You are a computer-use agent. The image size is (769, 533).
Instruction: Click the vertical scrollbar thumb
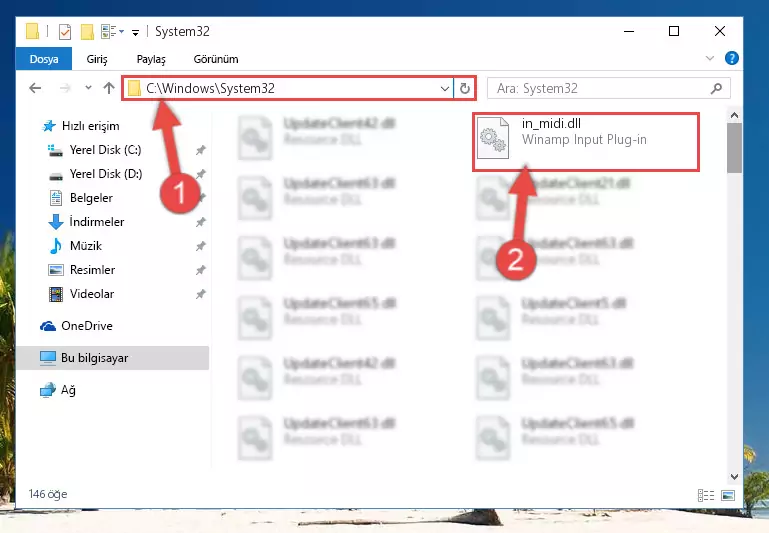[734, 148]
